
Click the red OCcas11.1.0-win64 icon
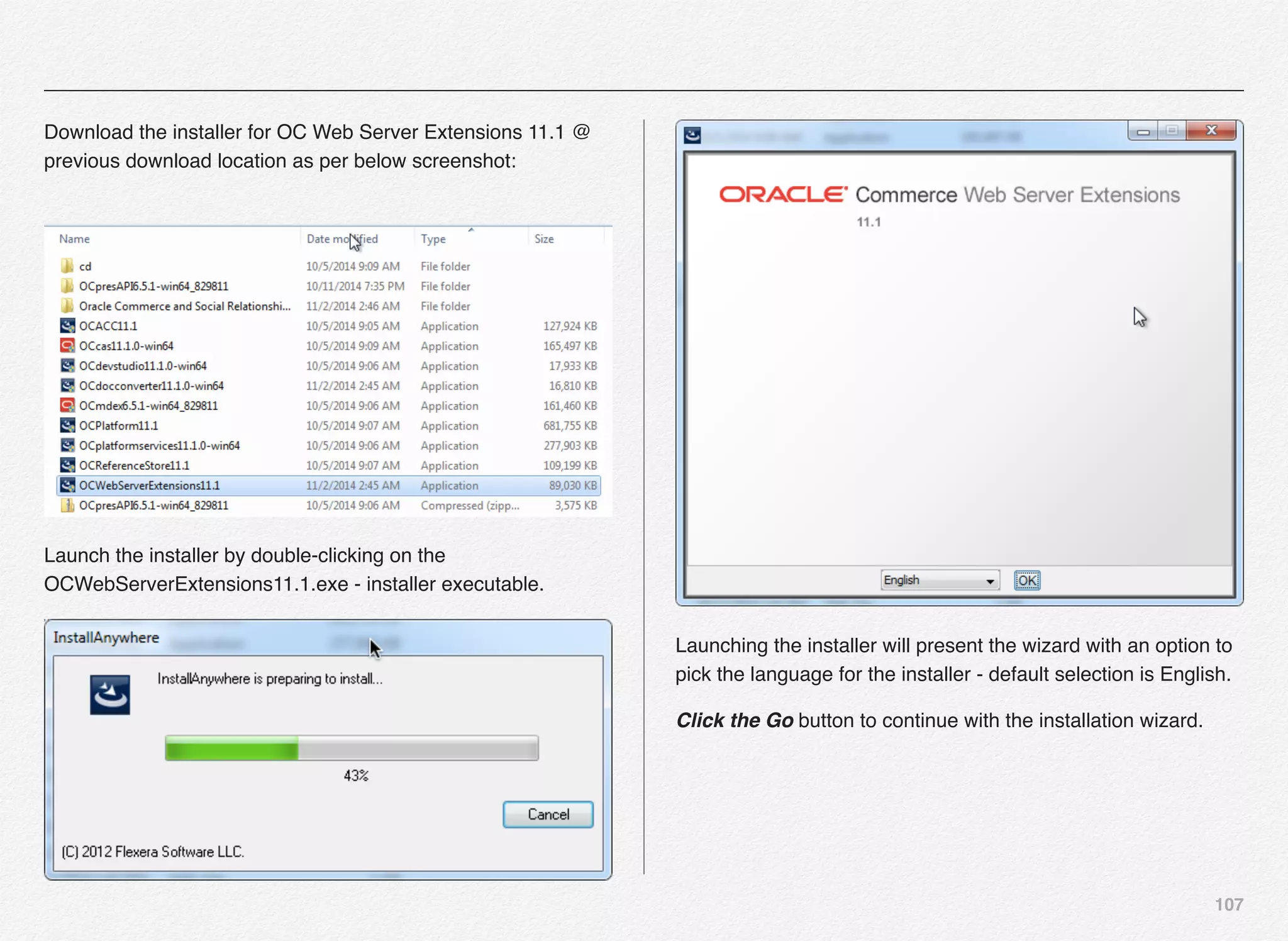click(67, 346)
